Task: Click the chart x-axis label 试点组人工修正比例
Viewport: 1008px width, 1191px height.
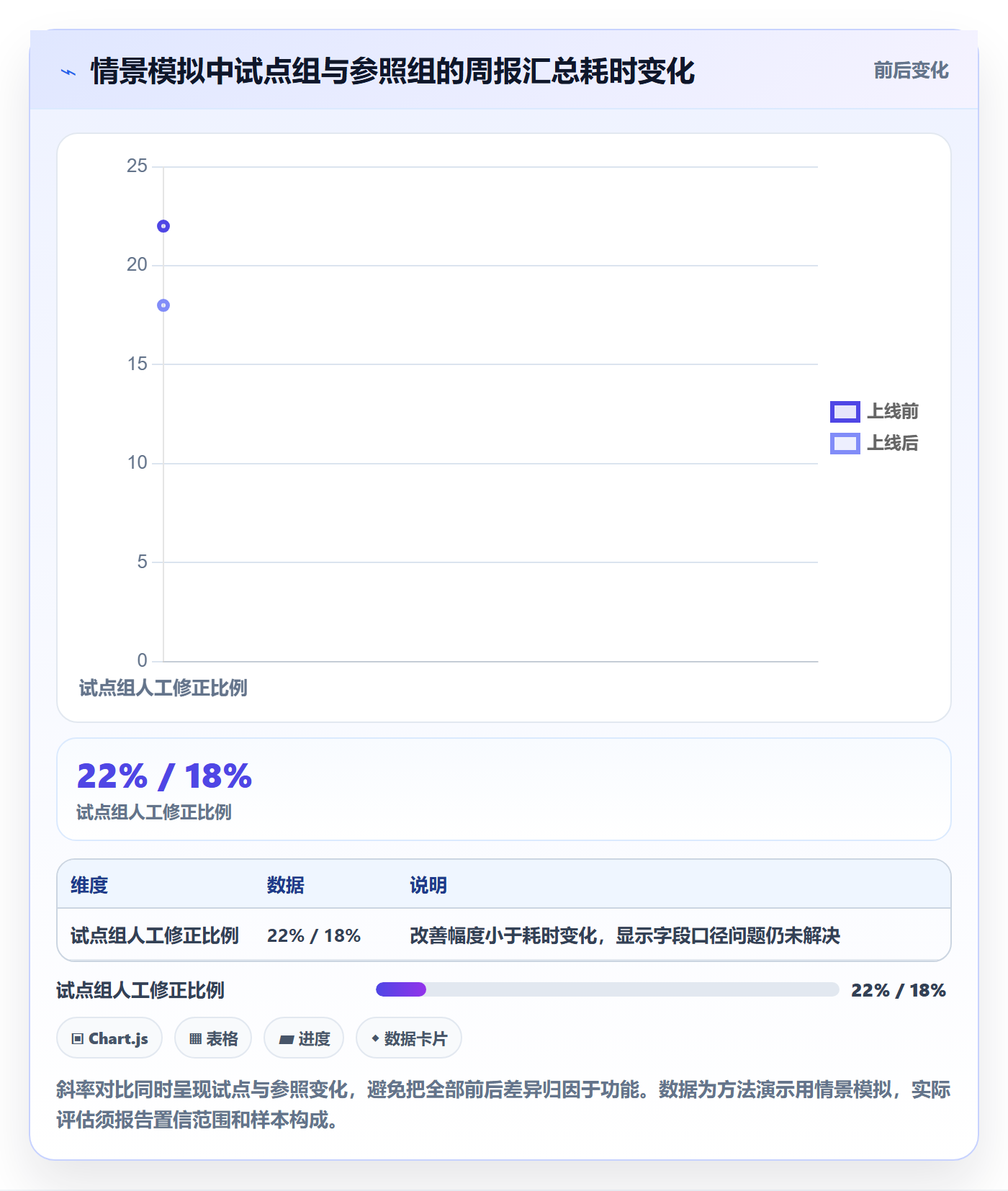Action: (x=163, y=688)
